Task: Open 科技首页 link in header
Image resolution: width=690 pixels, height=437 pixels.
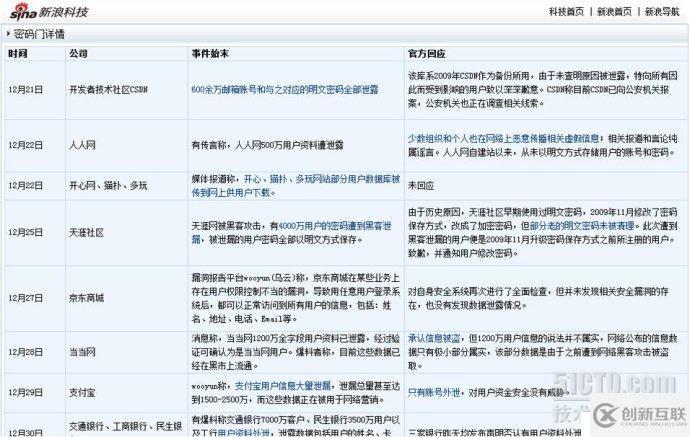Action: click(566, 12)
